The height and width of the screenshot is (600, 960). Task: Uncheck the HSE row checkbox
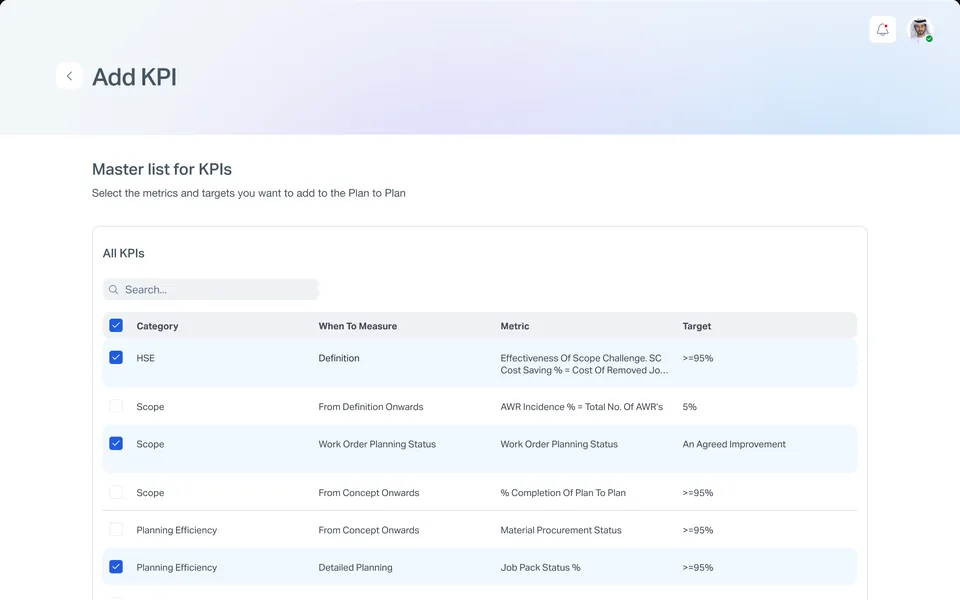click(x=116, y=358)
